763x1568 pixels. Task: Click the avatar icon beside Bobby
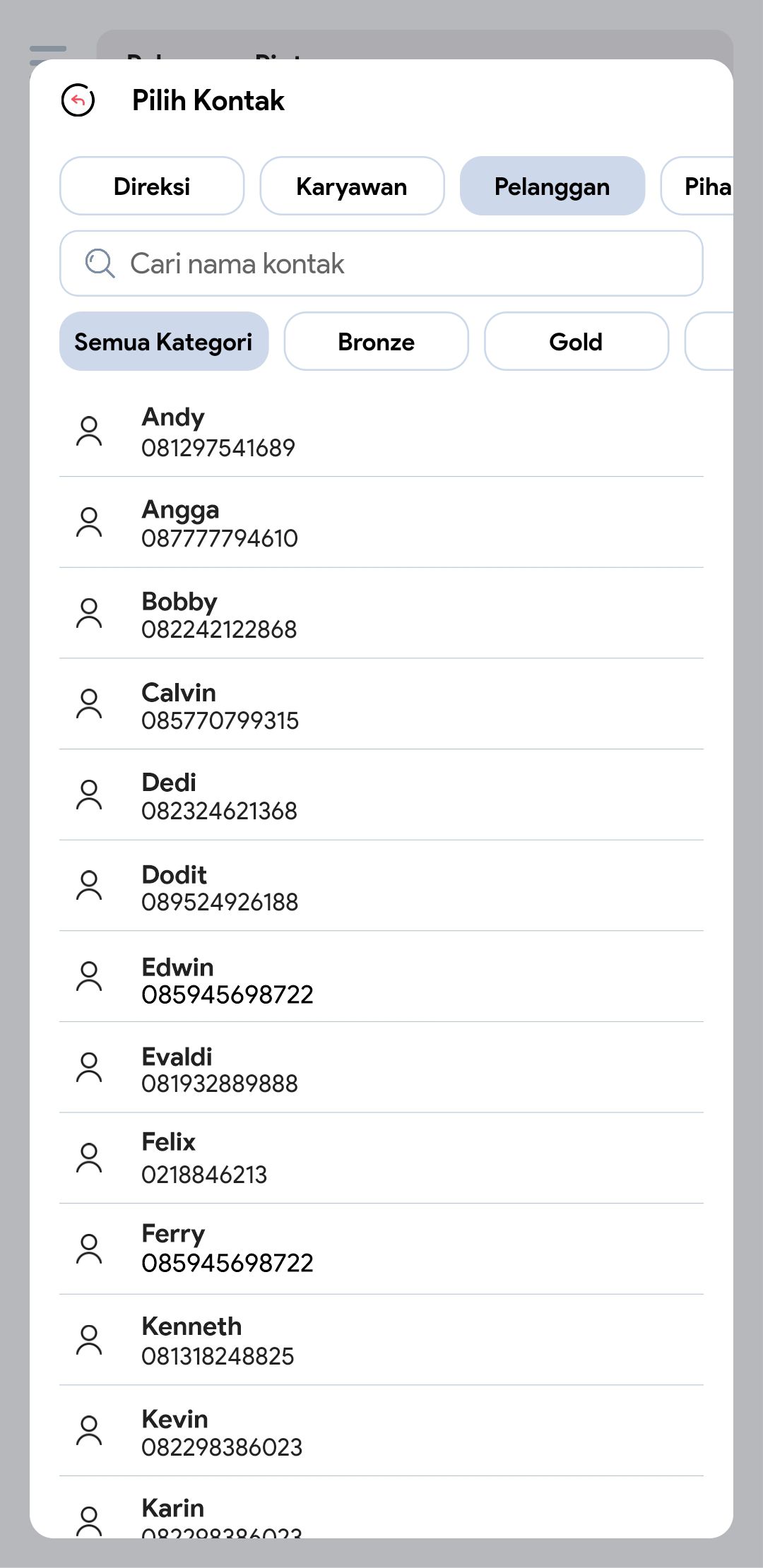click(89, 613)
